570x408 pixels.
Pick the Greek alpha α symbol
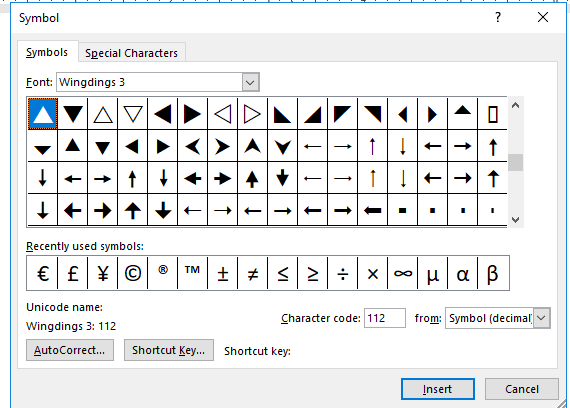click(x=462, y=273)
